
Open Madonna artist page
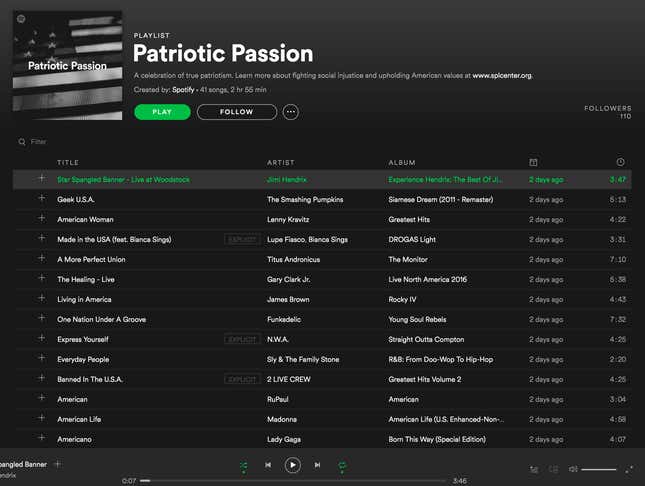click(x=282, y=419)
